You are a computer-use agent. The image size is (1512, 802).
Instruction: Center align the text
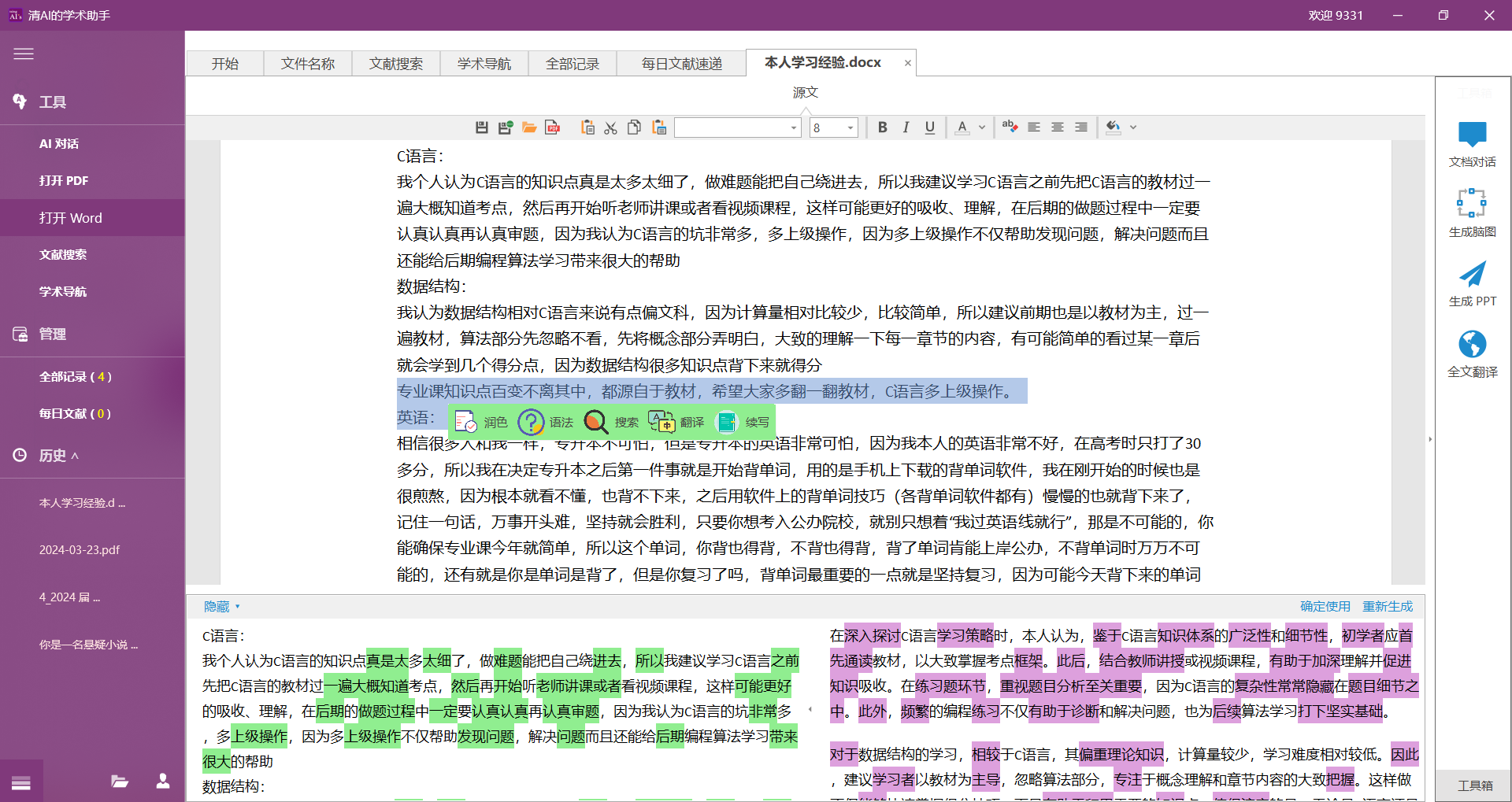tap(1058, 128)
